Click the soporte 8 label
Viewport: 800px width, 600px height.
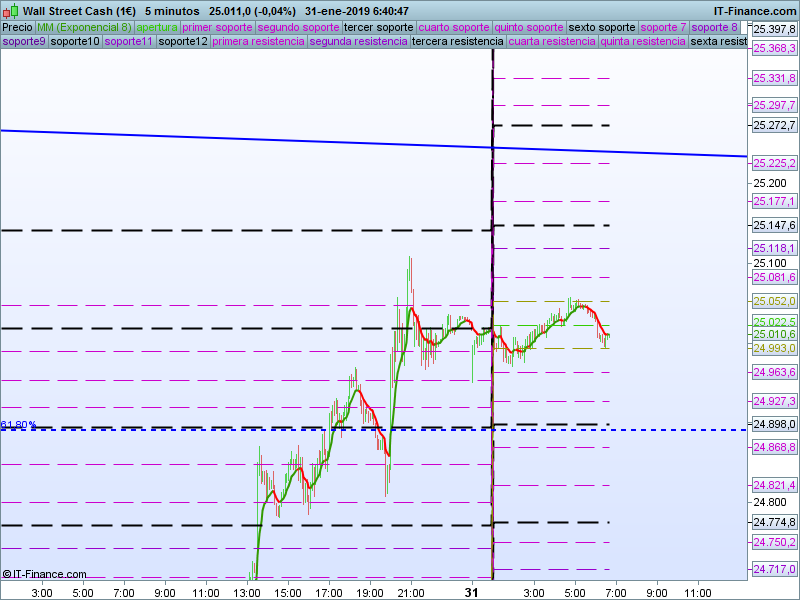[714, 28]
